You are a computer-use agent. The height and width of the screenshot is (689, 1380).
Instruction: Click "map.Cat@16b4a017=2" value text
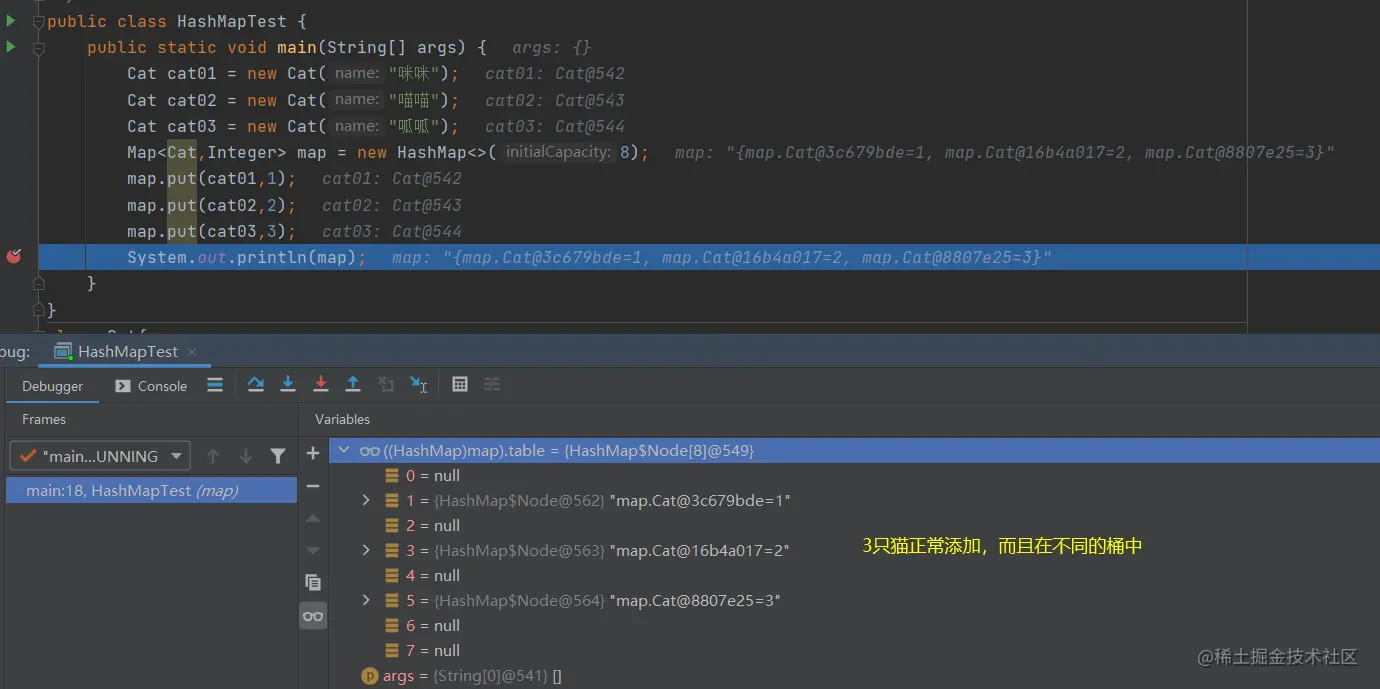pos(699,550)
